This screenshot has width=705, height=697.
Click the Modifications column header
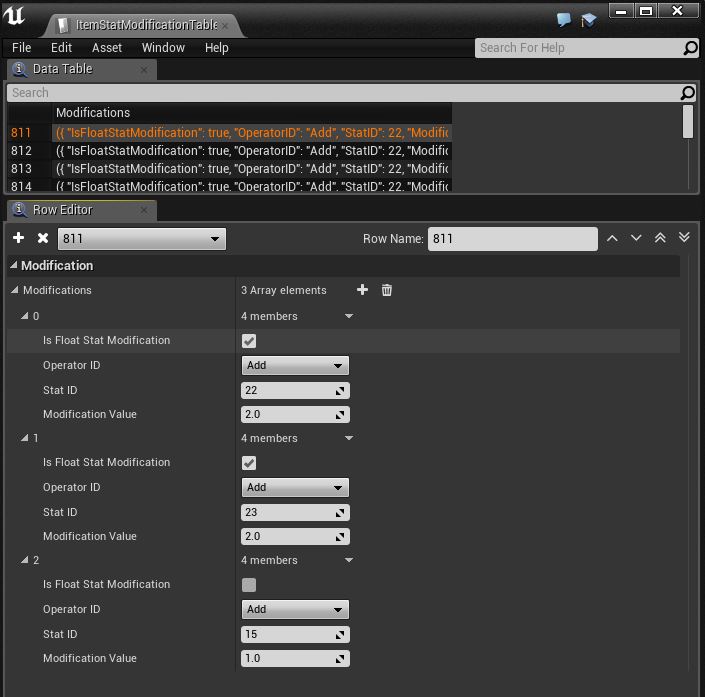point(93,113)
